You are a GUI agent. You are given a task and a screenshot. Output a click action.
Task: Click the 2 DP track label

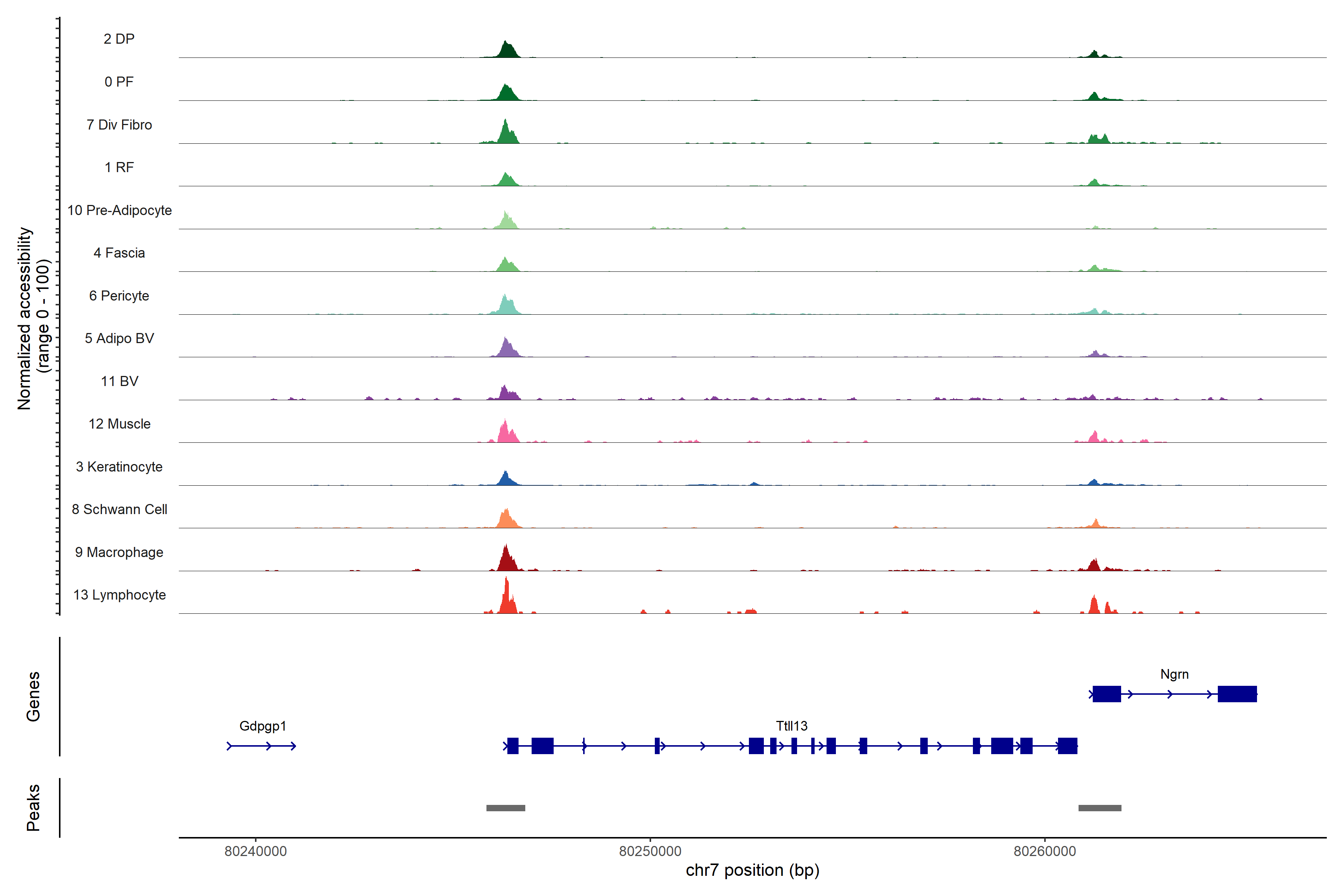(119, 39)
